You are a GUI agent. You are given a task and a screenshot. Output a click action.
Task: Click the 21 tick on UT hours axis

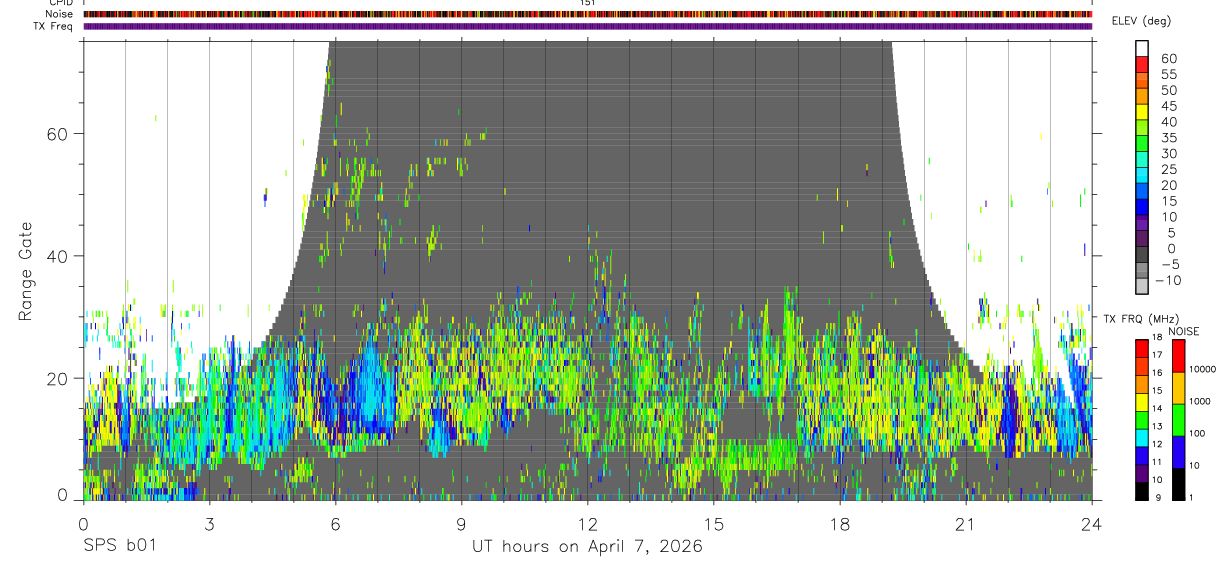[966, 523]
